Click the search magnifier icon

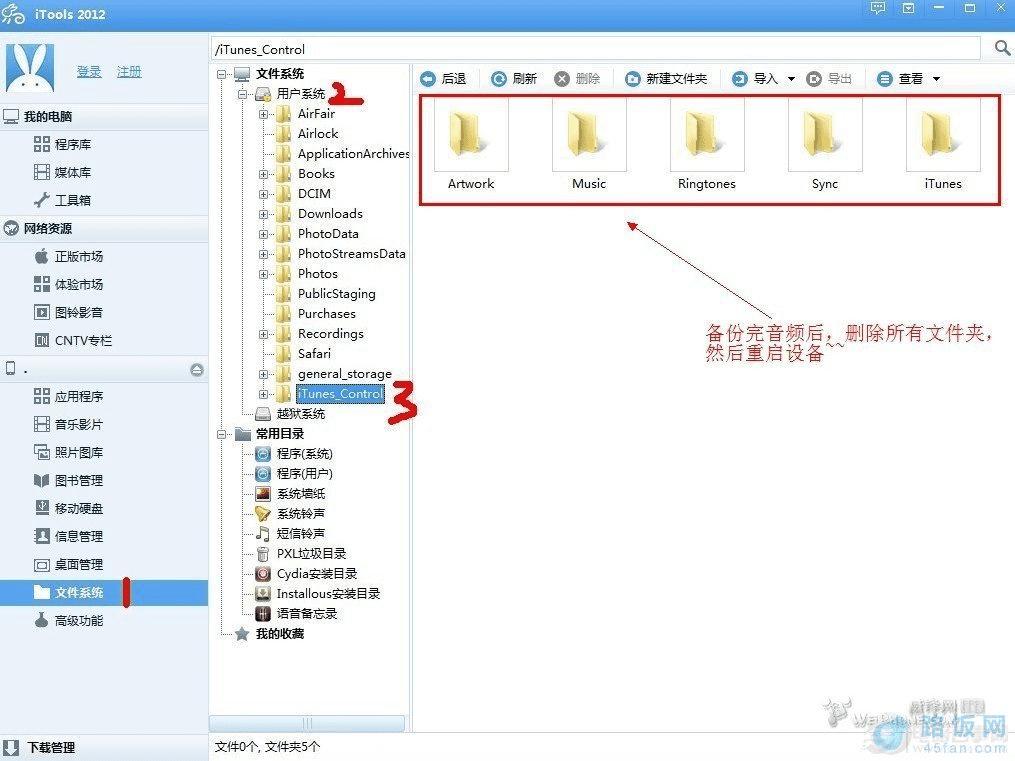1002,47
